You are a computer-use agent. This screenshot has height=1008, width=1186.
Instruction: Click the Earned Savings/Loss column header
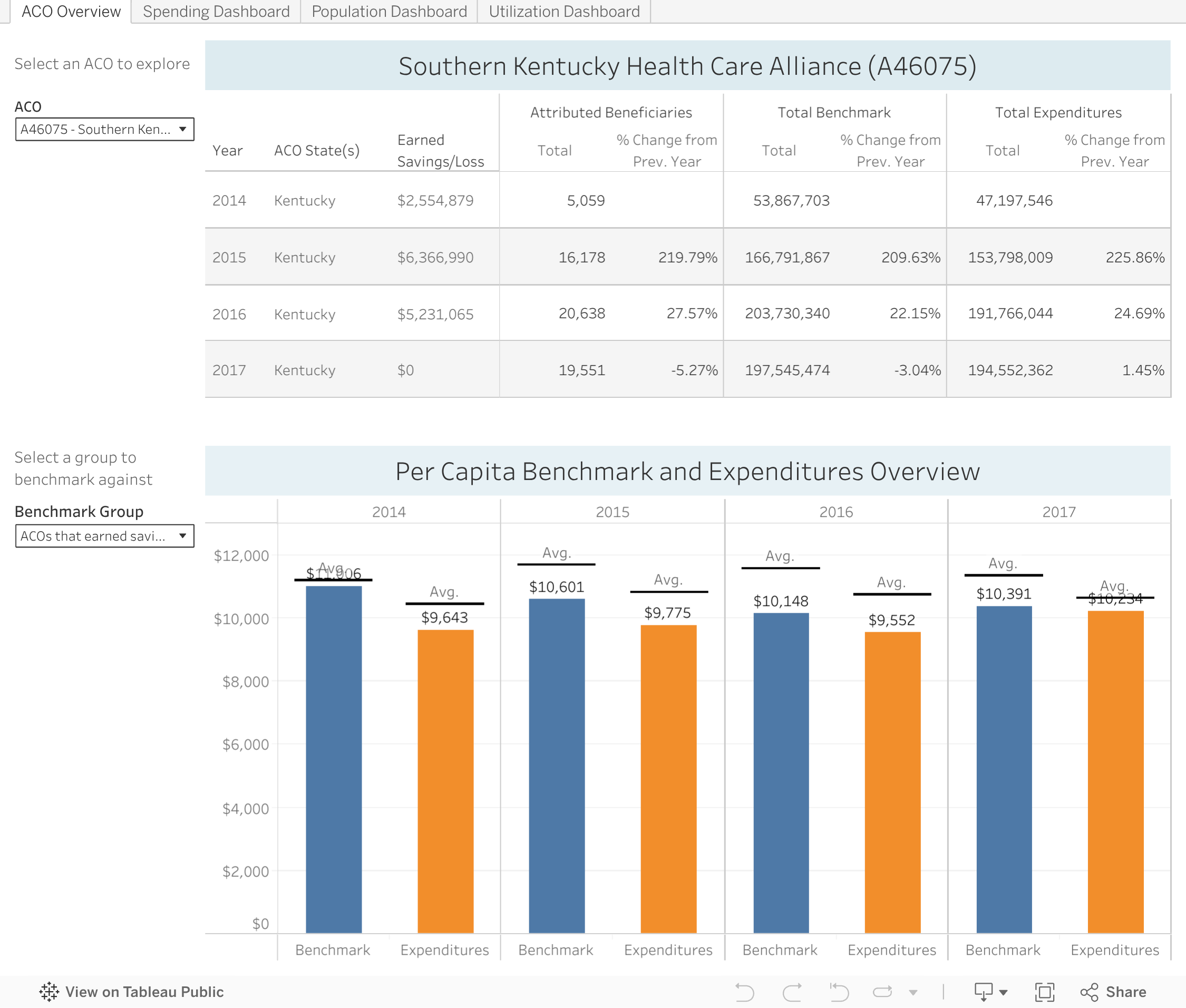click(440, 151)
